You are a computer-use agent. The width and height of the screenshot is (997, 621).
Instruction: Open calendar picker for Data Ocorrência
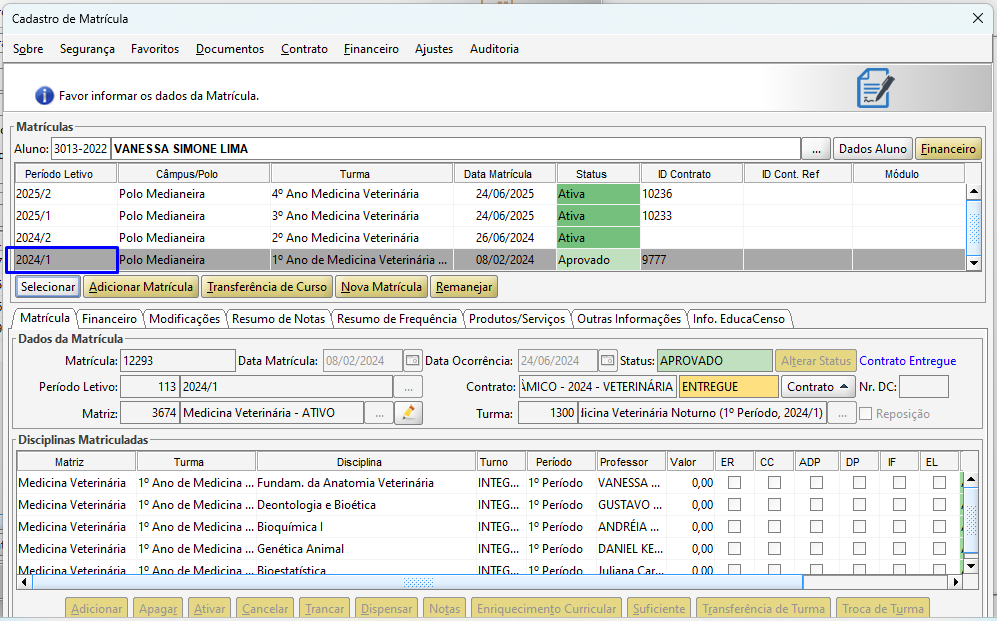point(607,360)
